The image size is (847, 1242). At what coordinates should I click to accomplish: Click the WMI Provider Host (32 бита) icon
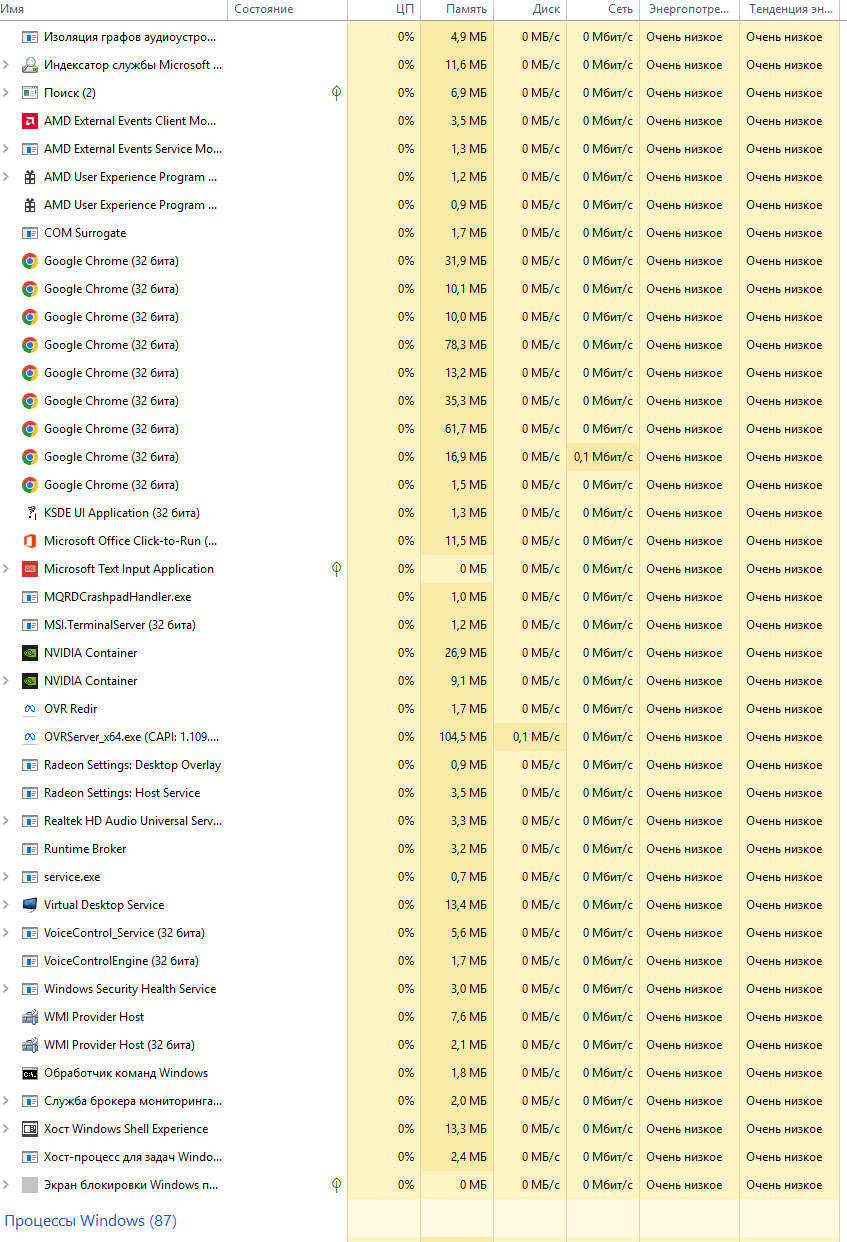(30, 1045)
